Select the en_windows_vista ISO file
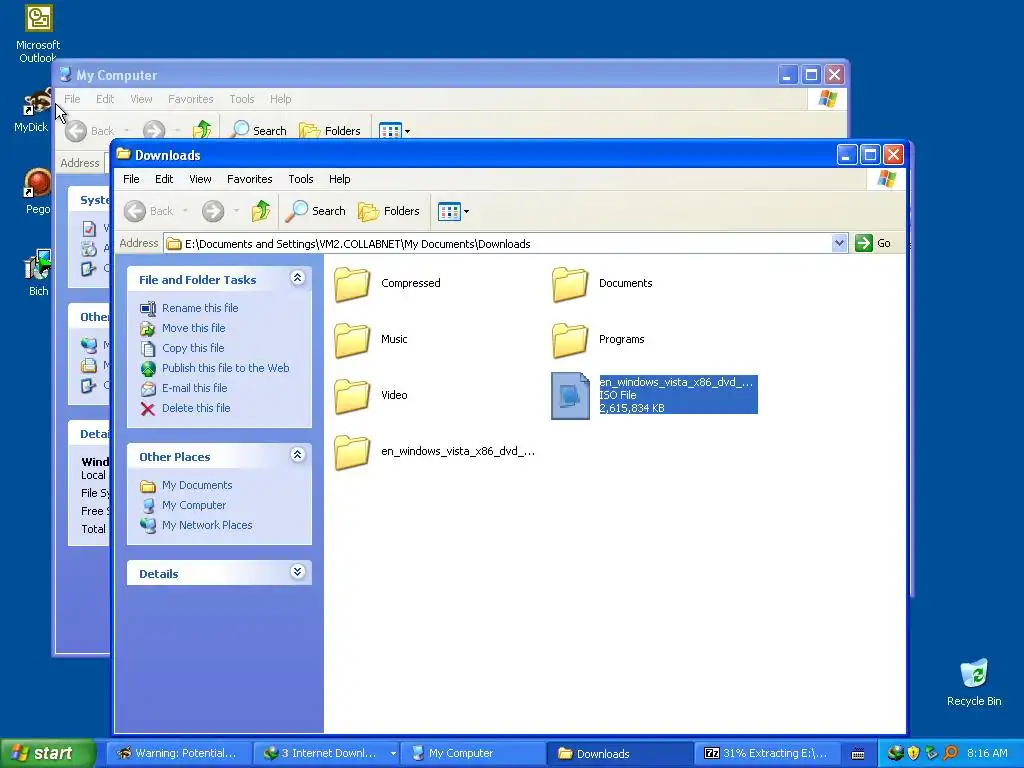The height and width of the screenshot is (768, 1024). [x=654, y=395]
